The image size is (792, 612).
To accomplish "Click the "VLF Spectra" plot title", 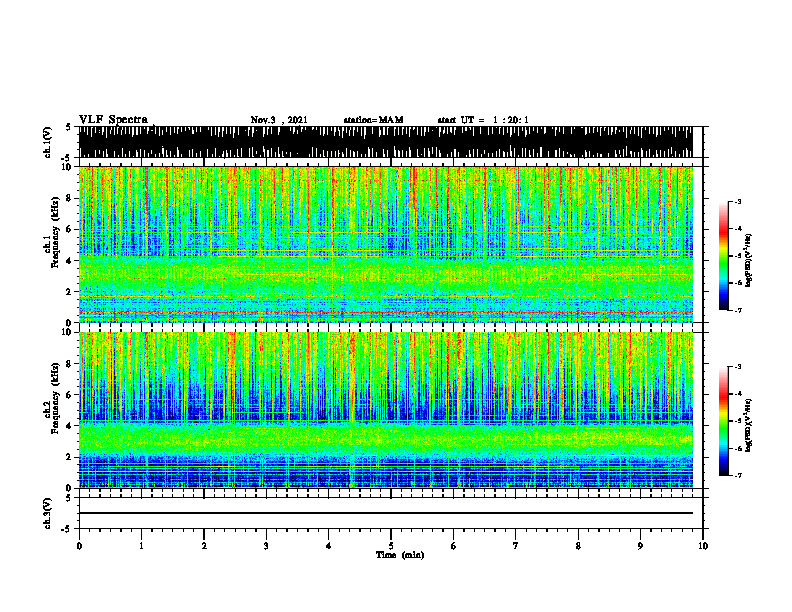I will (113, 120).
